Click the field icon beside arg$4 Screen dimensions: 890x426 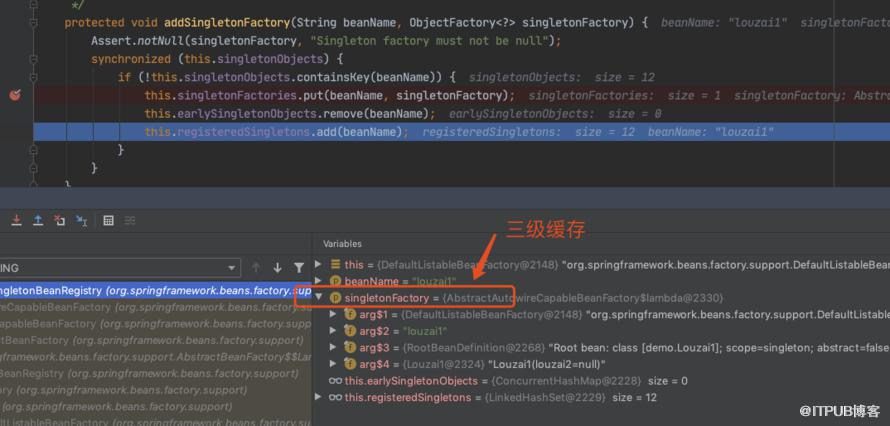coord(350,364)
